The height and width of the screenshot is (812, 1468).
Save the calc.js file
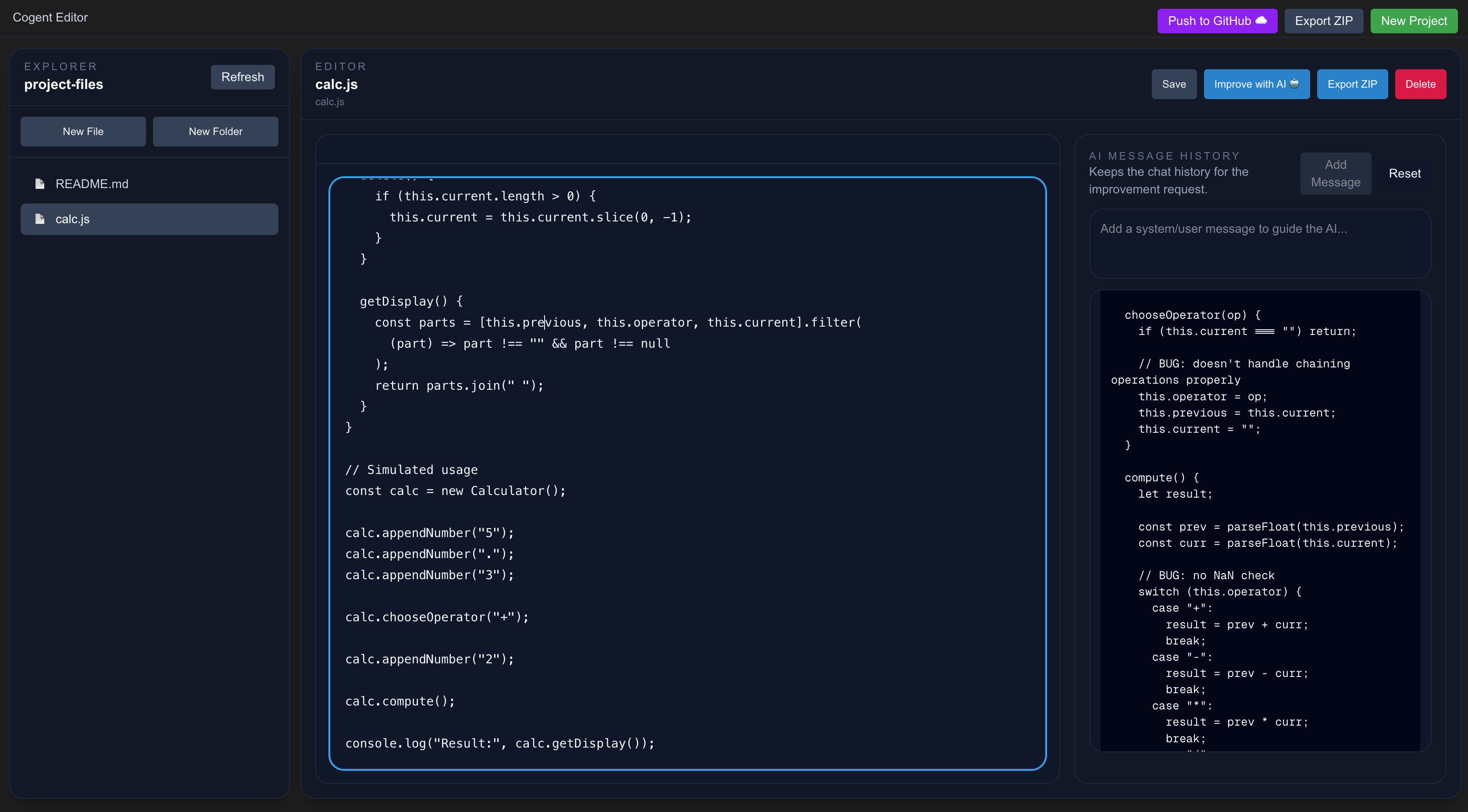click(x=1173, y=84)
